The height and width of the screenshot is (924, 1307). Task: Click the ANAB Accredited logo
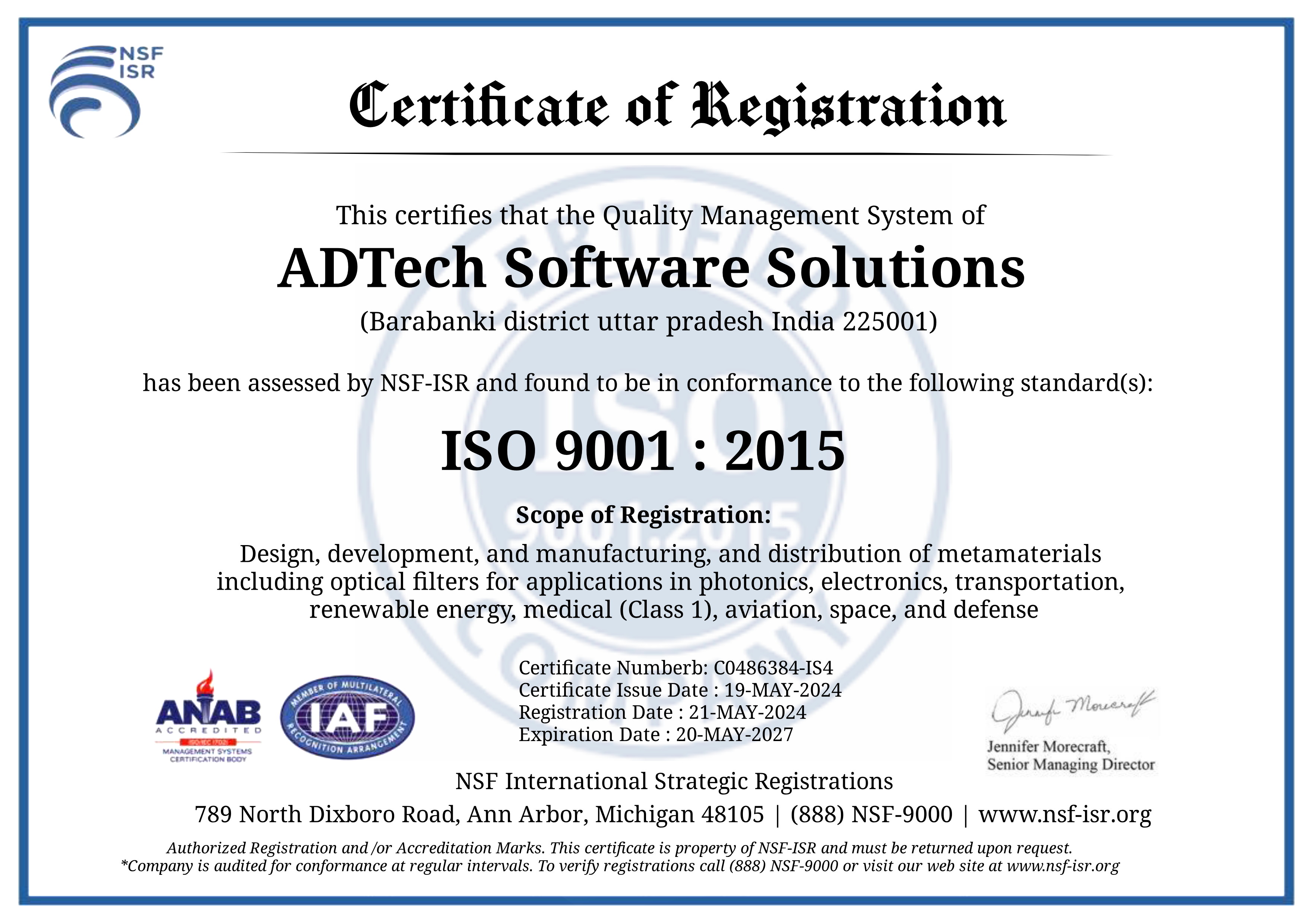(208, 716)
